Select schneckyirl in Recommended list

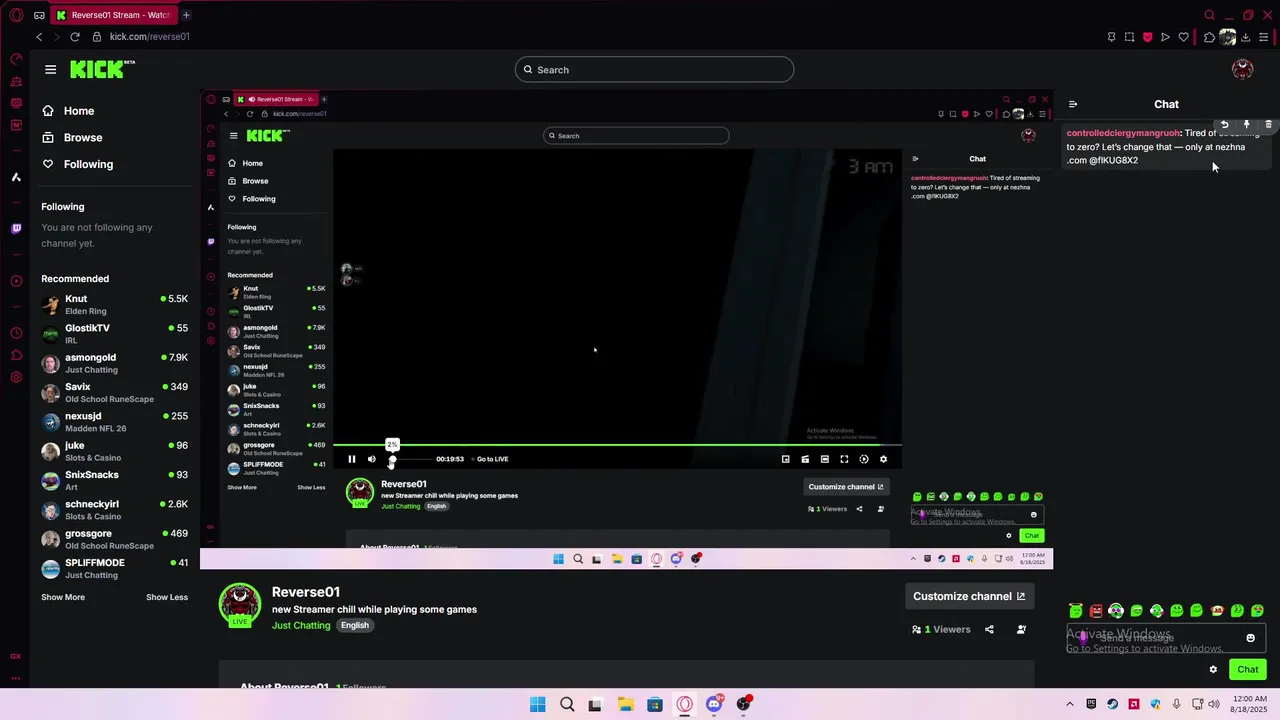point(114,510)
